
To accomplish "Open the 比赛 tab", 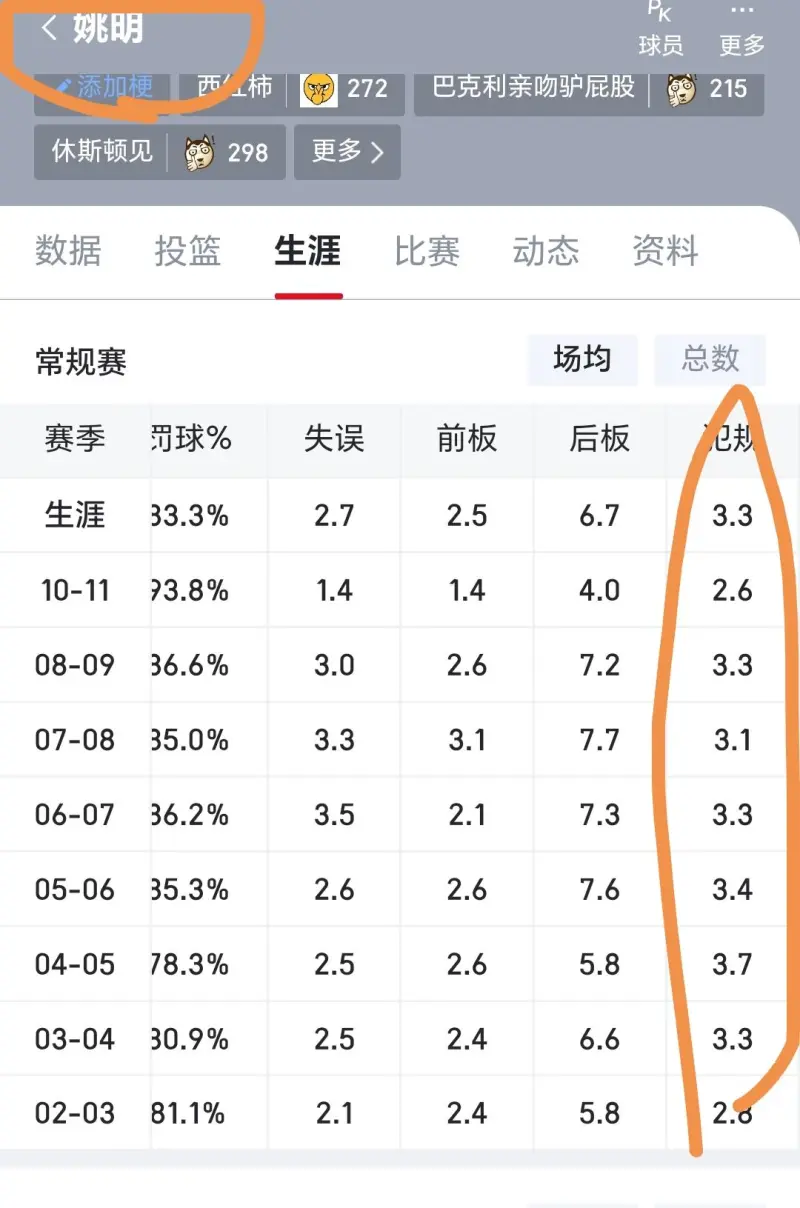I will click(x=427, y=251).
